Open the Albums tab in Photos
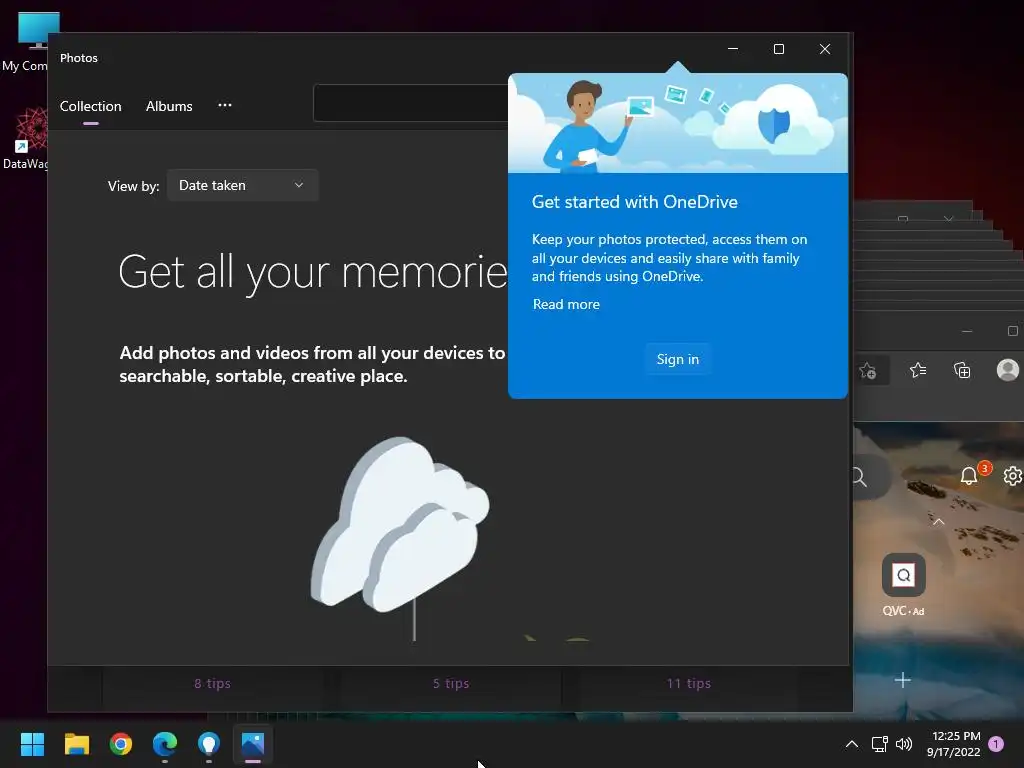The width and height of the screenshot is (1024, 768). tap(169, 106)
